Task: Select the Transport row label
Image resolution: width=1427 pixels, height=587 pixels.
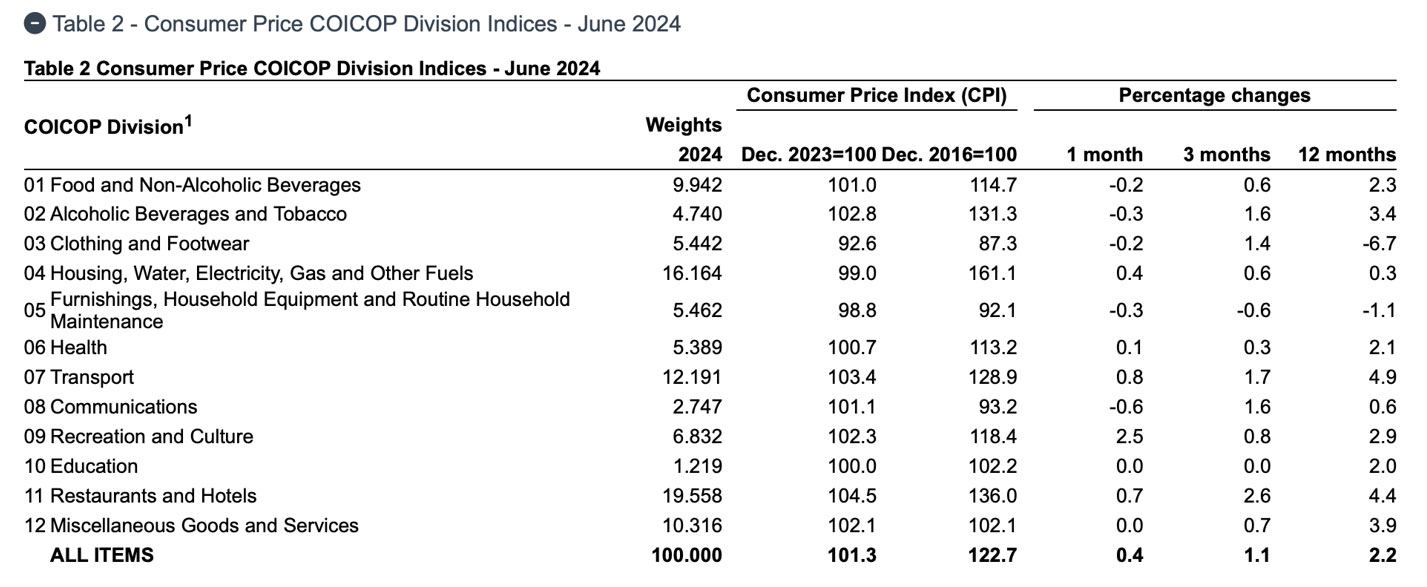Action: click(x=91, y=377)
